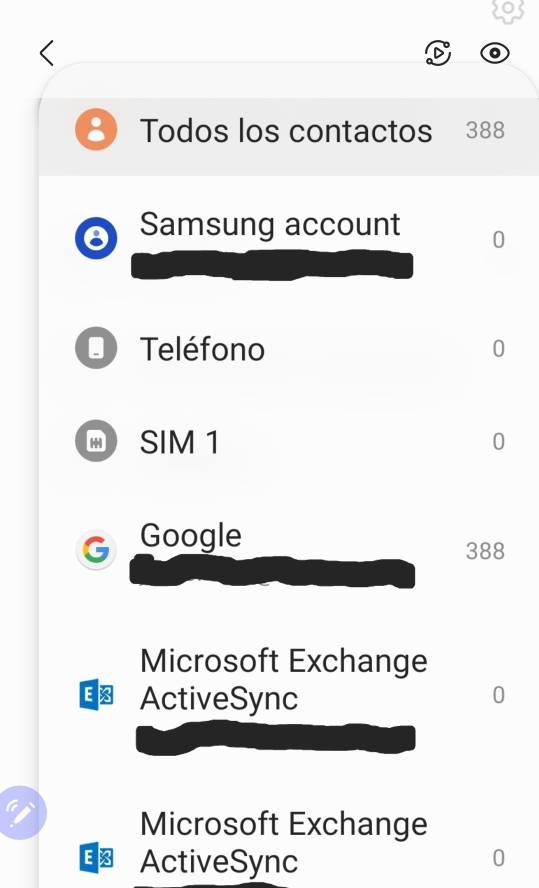Click the orange Todos los contactos avatar icon
Screen dimensions: 539x888
click(96, 129)
